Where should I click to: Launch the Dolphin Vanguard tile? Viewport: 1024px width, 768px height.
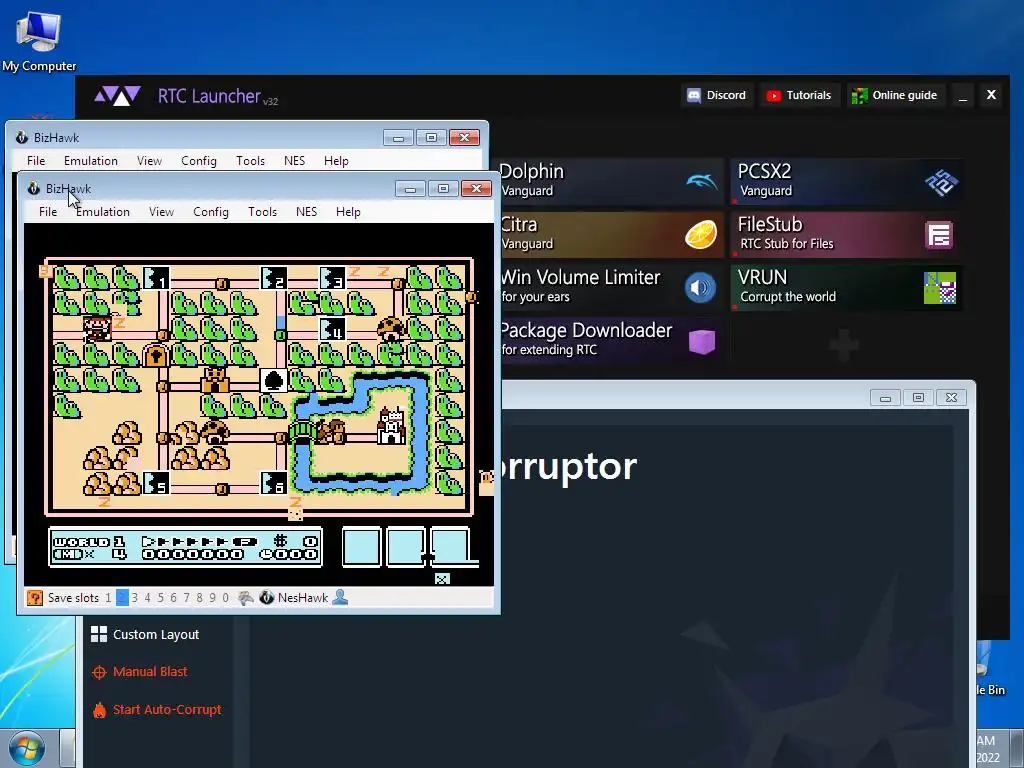click(612, 181)
